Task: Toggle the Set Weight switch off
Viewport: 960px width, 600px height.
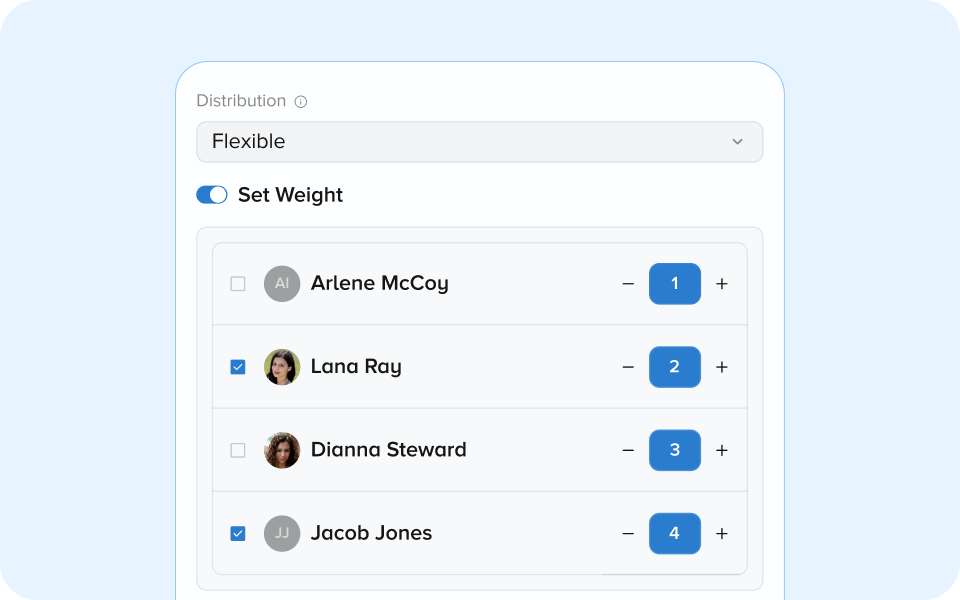Action: click(x=212, y=195)
